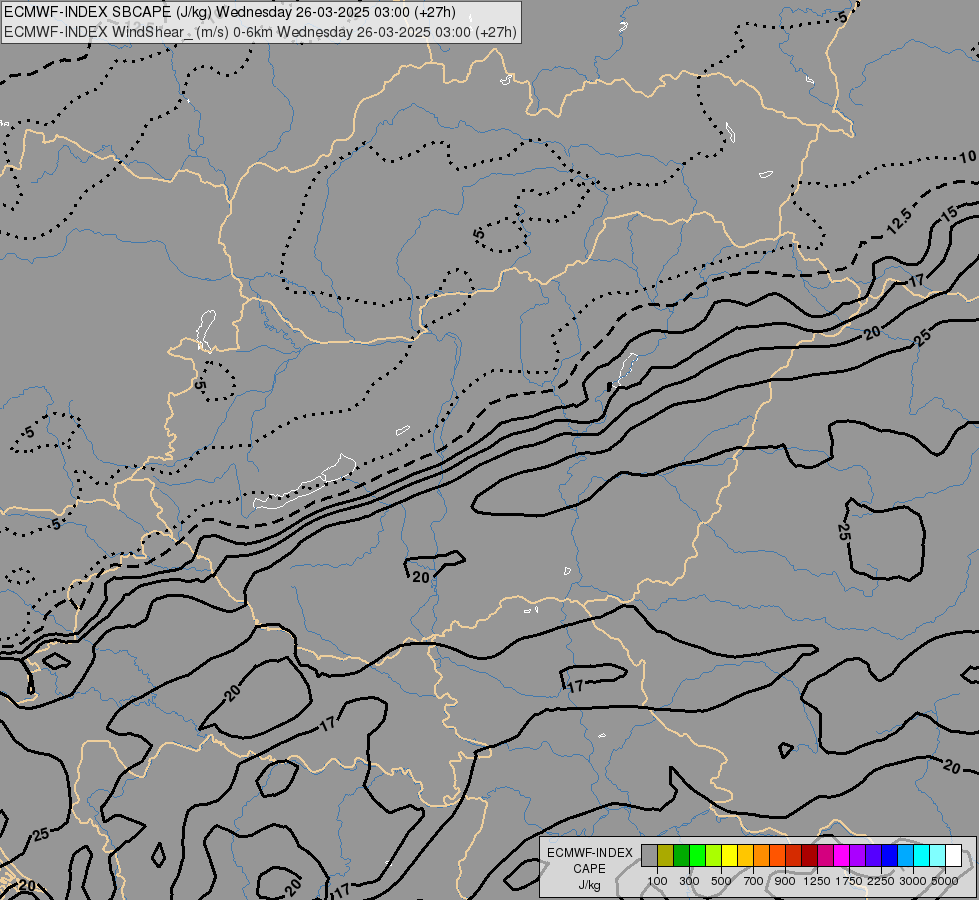
Task: Click the yellow CAPE legend swatch
Action: click(729, 855)
